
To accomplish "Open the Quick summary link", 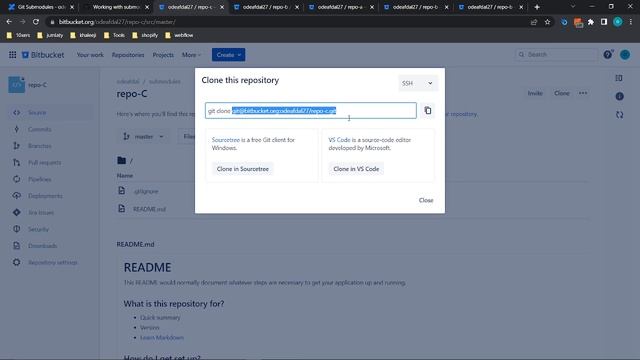I will 160,318.
